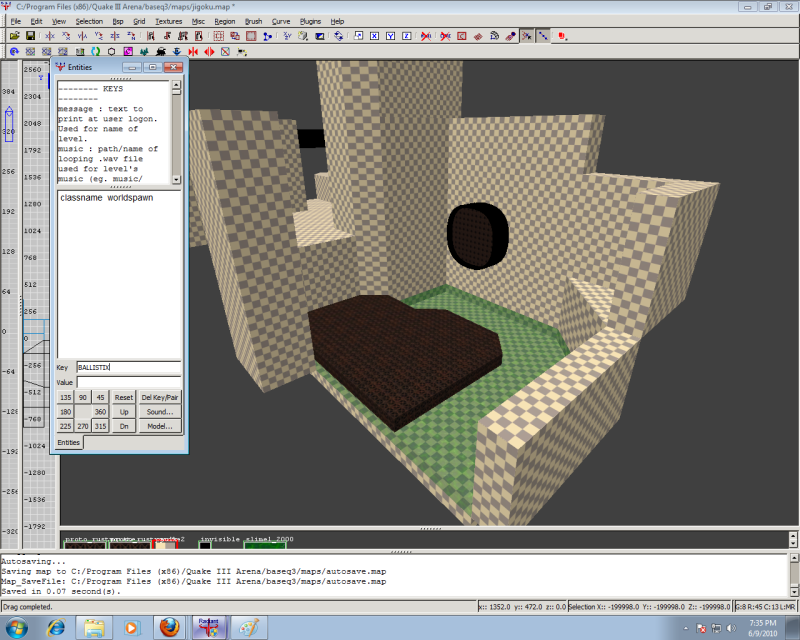The image size is (800, 640).
Task: Click the Up angle button
Action: click(x=123, y=412)
